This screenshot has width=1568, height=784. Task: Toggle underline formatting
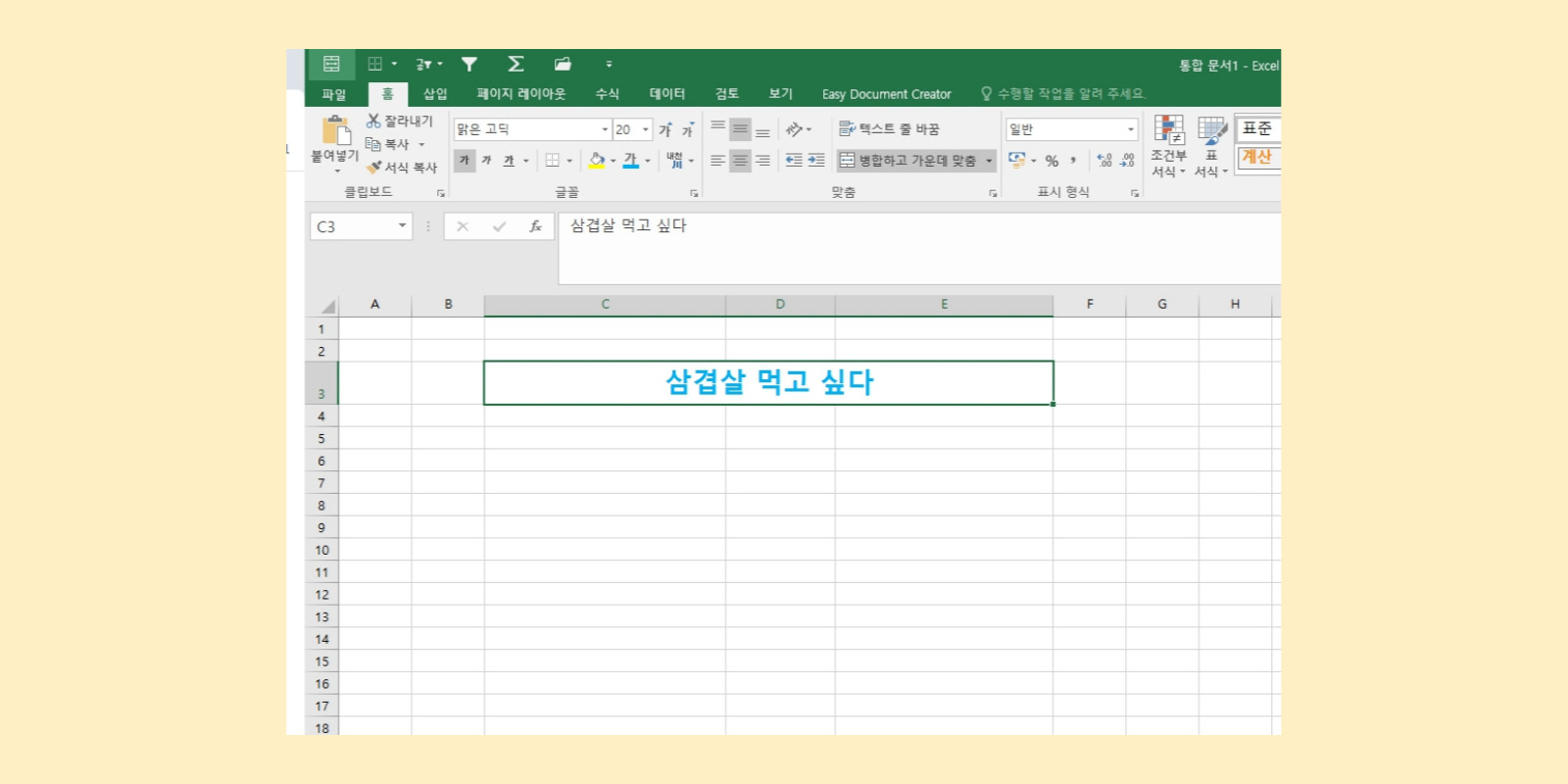click(509, 160)
